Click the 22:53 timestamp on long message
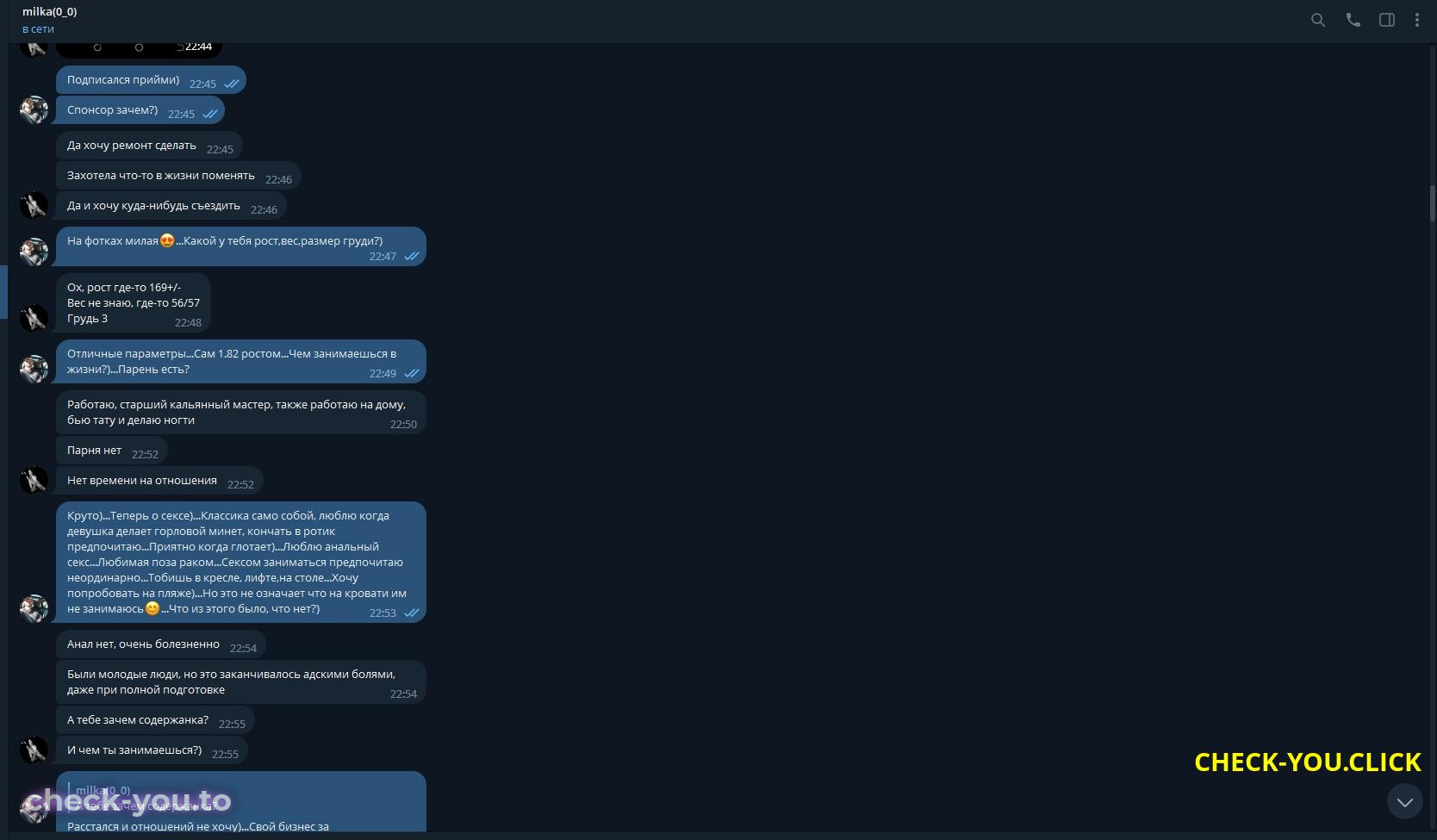The image size is (1437, 840). click(x=383, y=613)
